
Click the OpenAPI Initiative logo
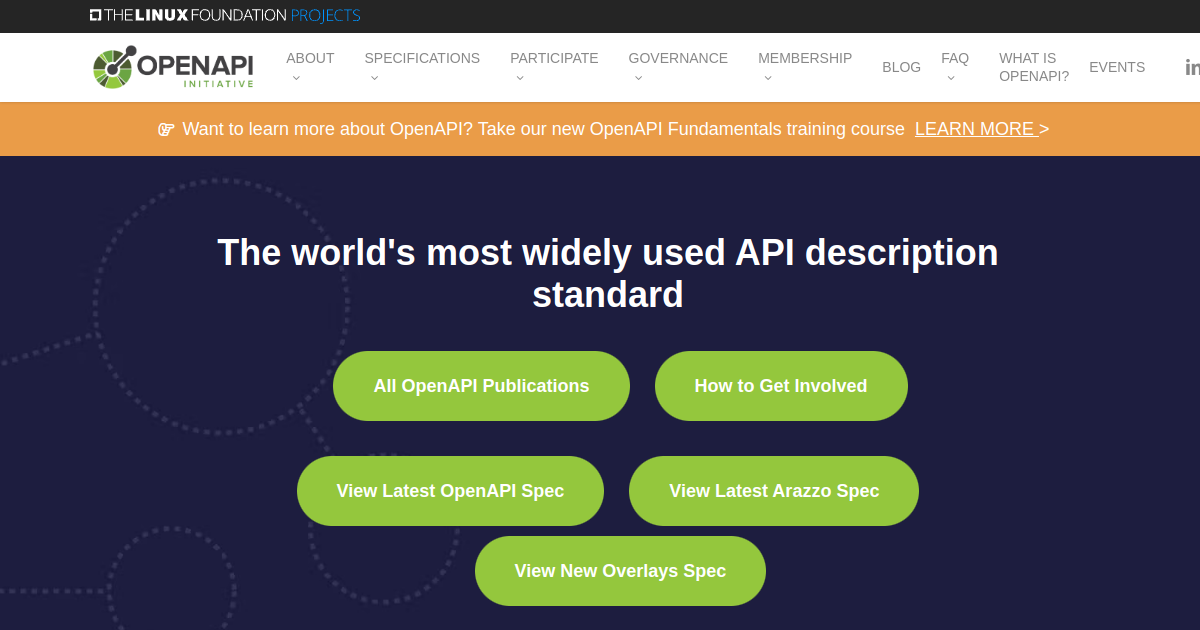click(x=173, y=67)
